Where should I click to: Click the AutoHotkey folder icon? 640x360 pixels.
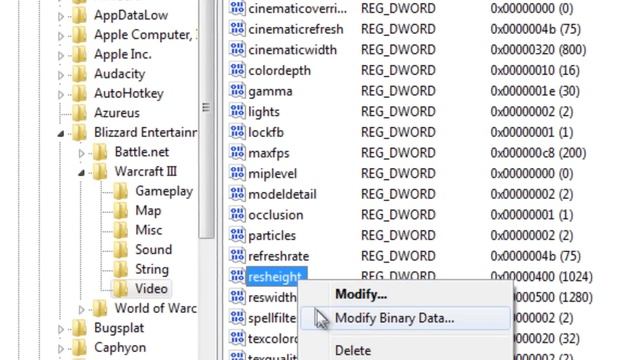pos(80,93)
